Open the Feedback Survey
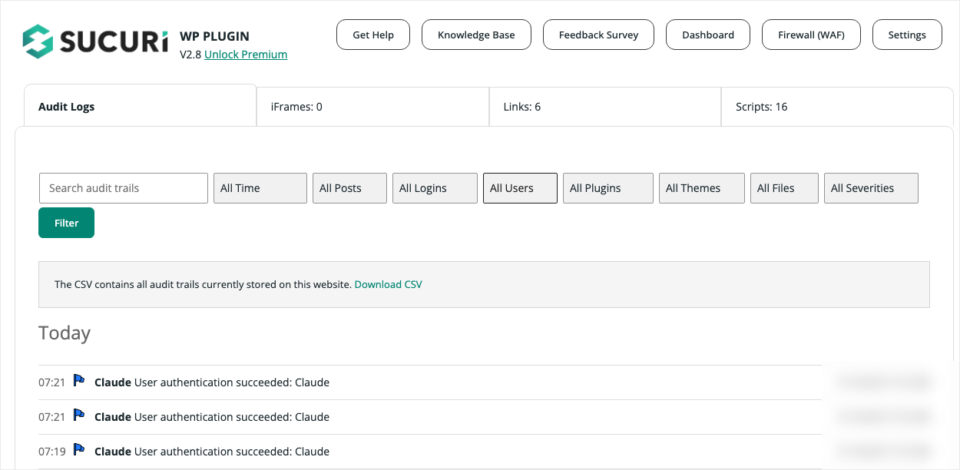The height and width of the screenshot is (470, 960). pos(598,35)
